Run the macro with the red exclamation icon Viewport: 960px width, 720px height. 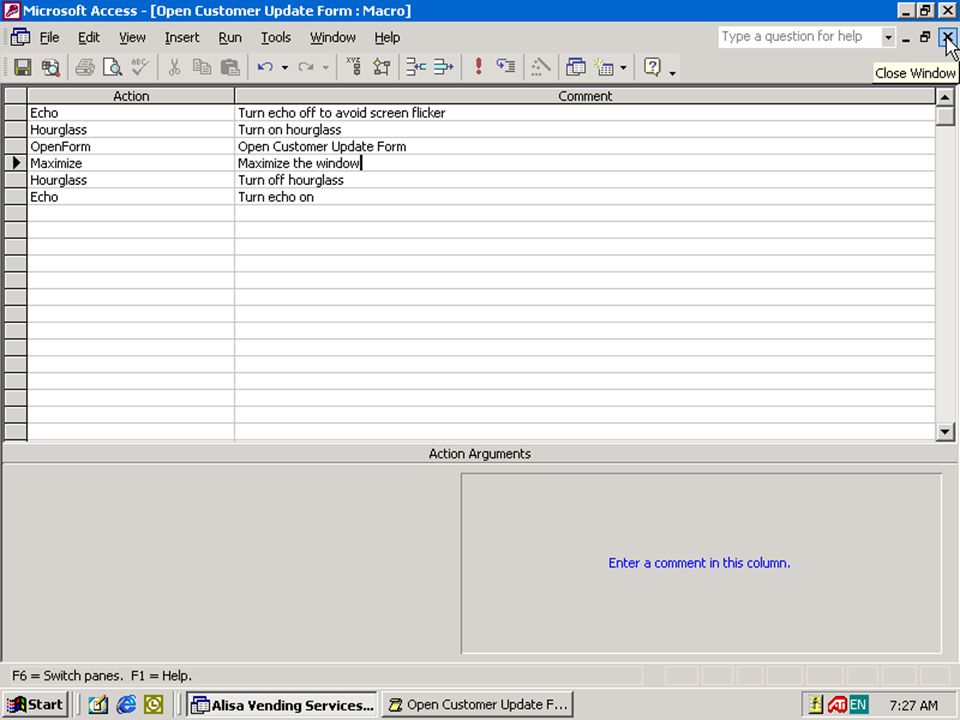(x=479, y=67)
